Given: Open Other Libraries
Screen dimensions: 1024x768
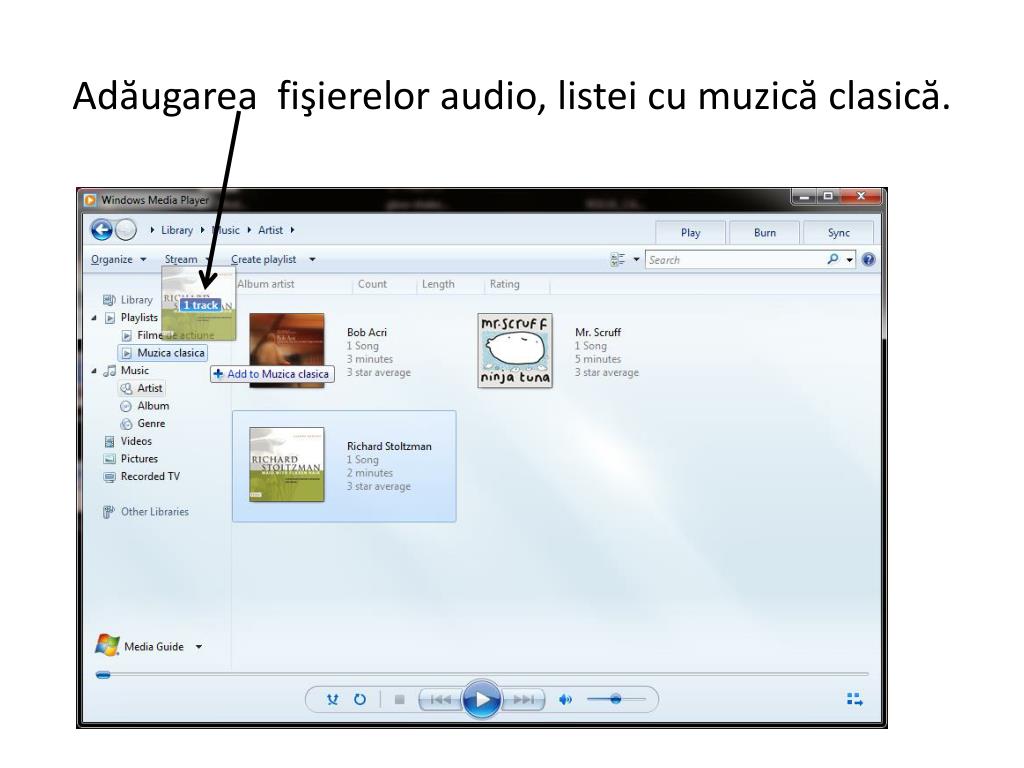Looking at the screenshot, I should pos(155,511).
